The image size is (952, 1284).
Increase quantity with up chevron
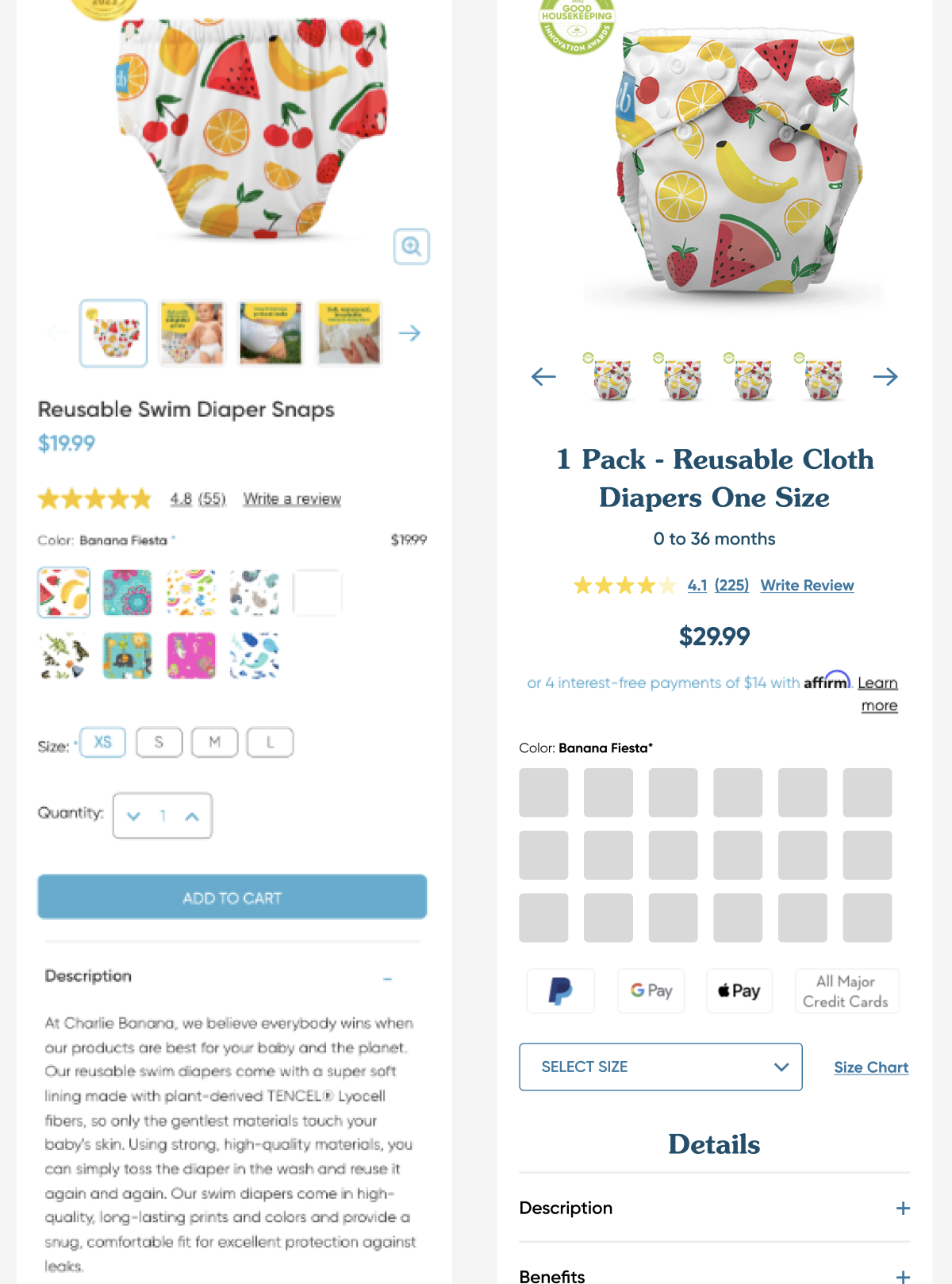coord(192,816)
